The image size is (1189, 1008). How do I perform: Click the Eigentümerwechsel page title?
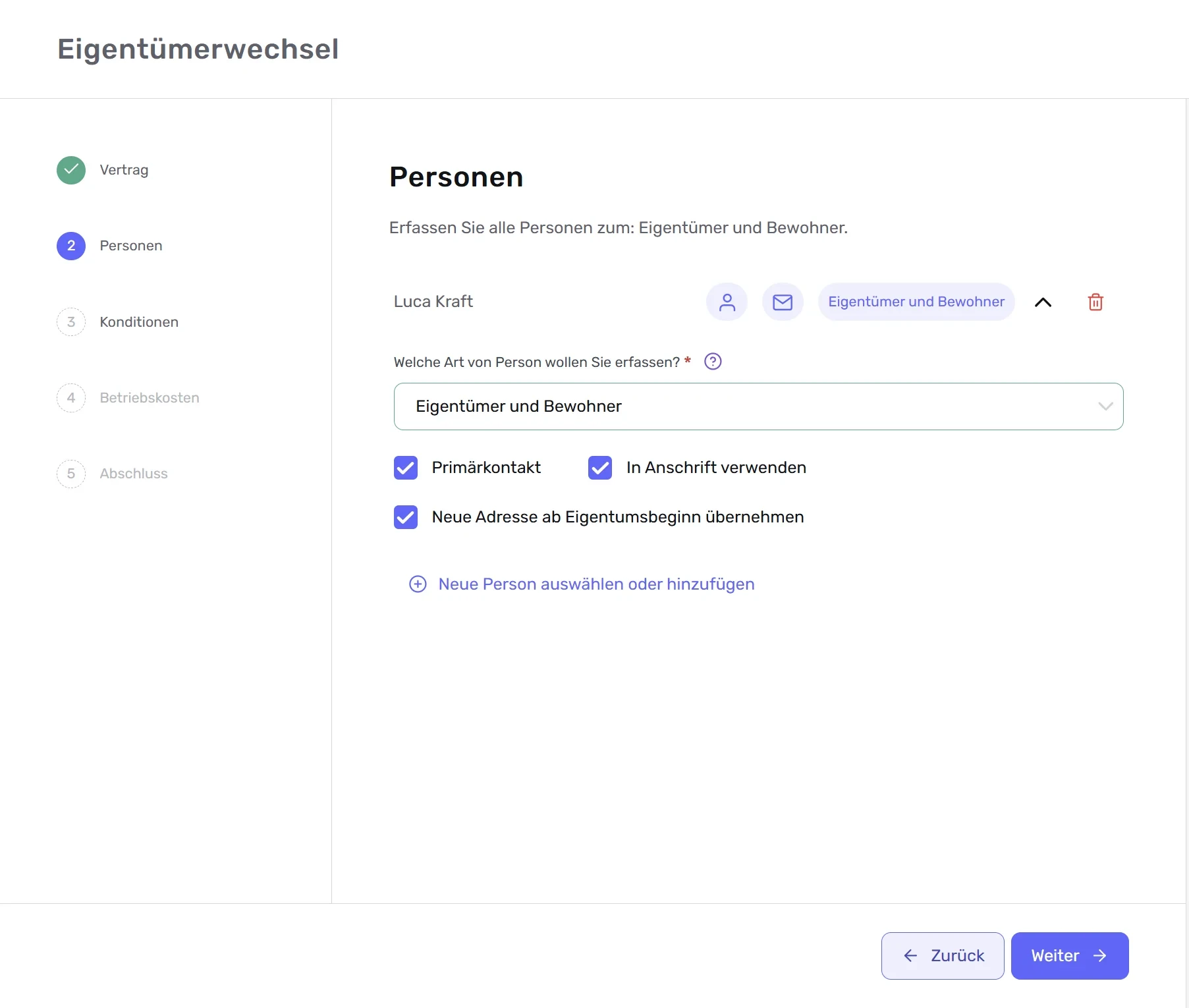click(198, 49)
